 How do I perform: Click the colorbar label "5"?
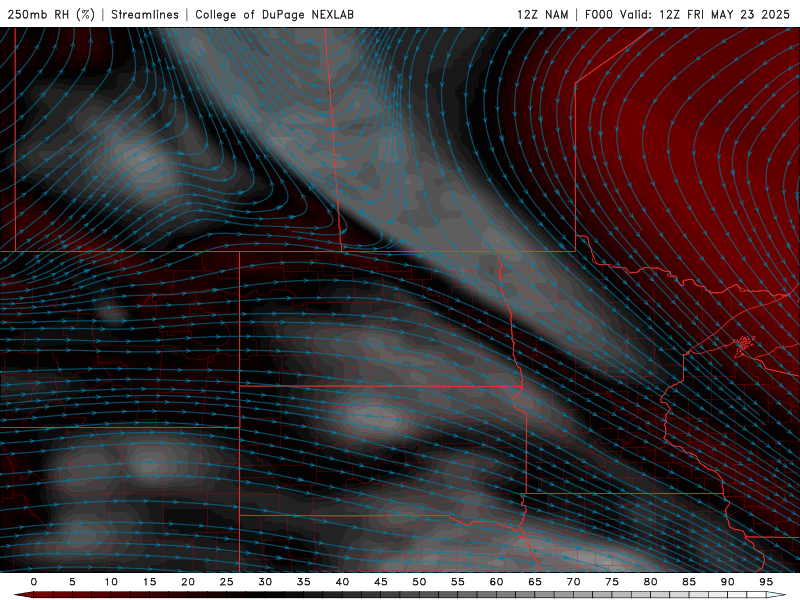pos(72,582)
